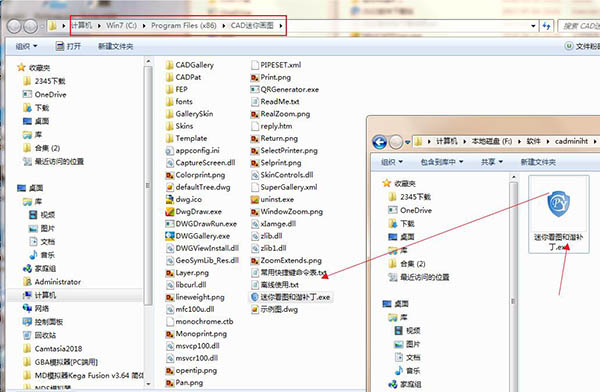Select the QRGenerator.exe file
This screenshot has width=600, height=392.
coord(285,89)
